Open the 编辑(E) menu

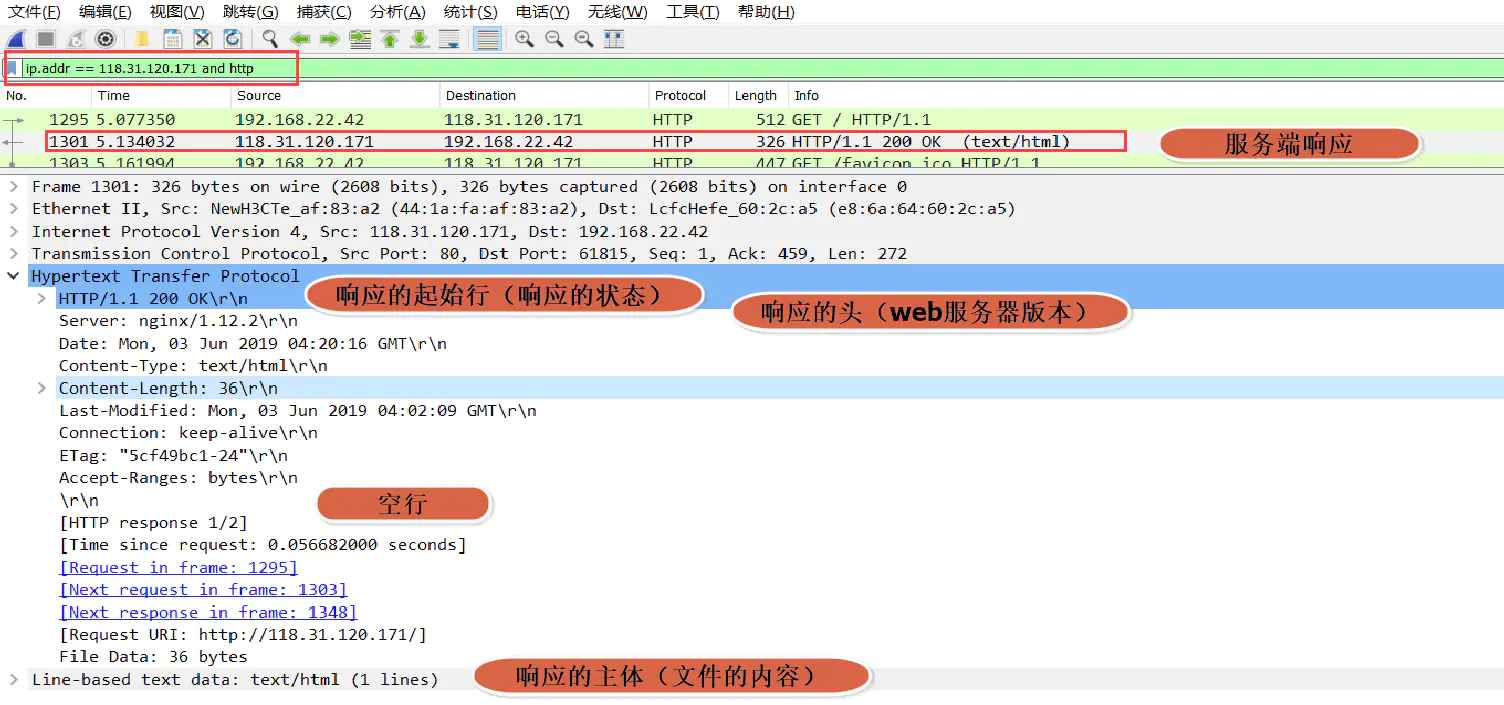pyautogui.click(x=105, y=12)
